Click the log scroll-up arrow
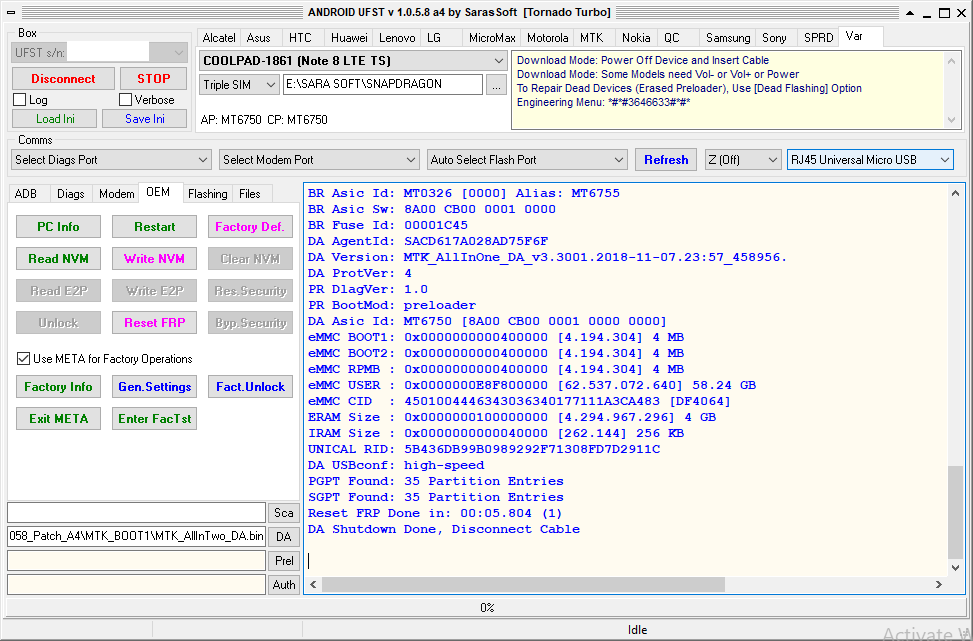This screenshot has height=641, width=973. (956, 193)
